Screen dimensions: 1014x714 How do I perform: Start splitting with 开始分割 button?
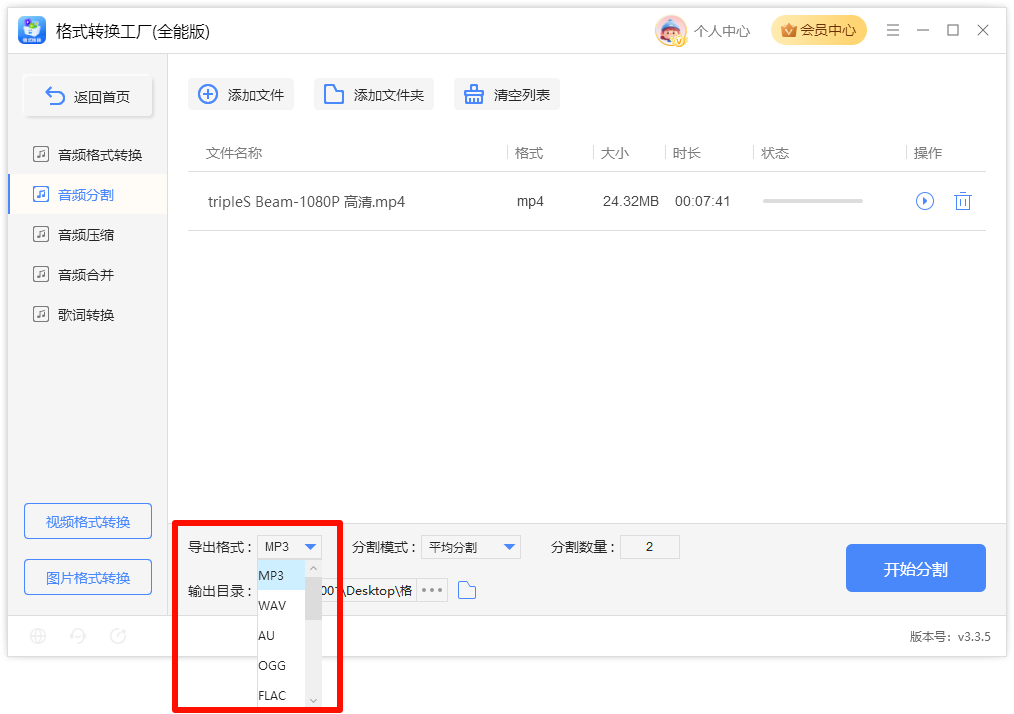point(916,568)
